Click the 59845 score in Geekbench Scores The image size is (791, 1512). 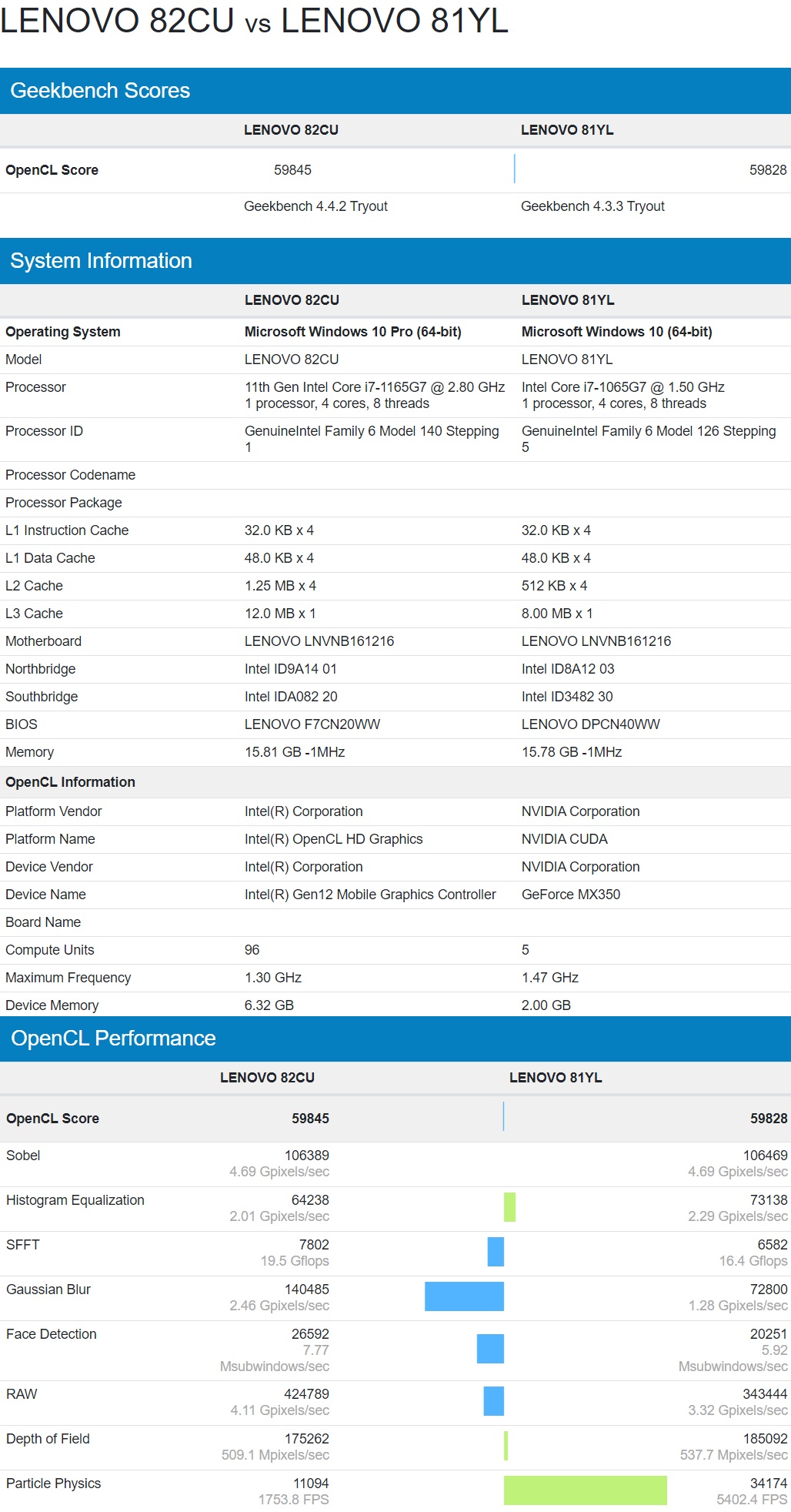[292, 170]
